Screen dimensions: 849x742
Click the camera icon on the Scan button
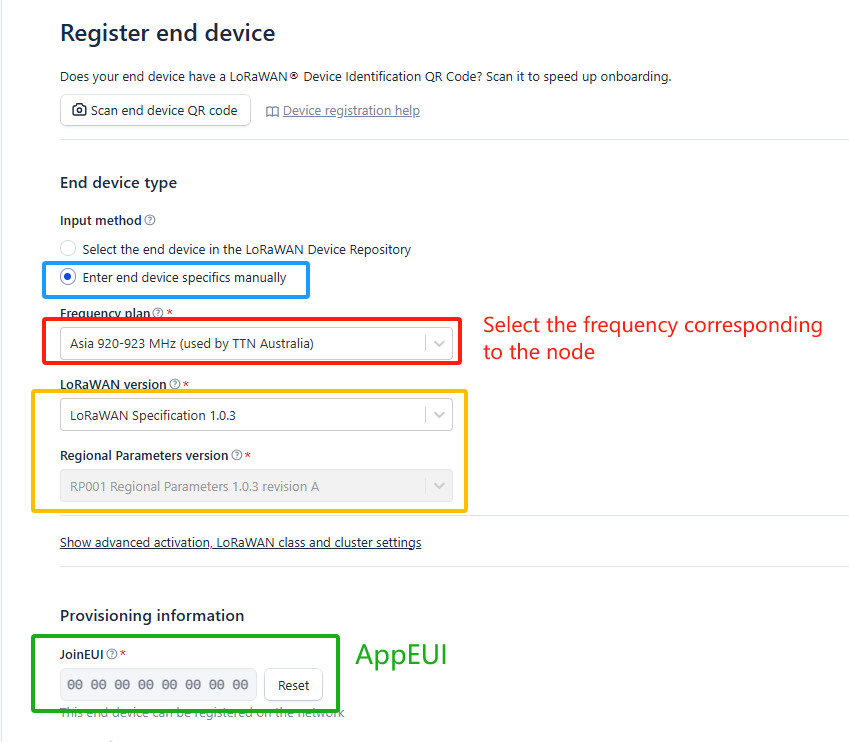click(79, 110)
